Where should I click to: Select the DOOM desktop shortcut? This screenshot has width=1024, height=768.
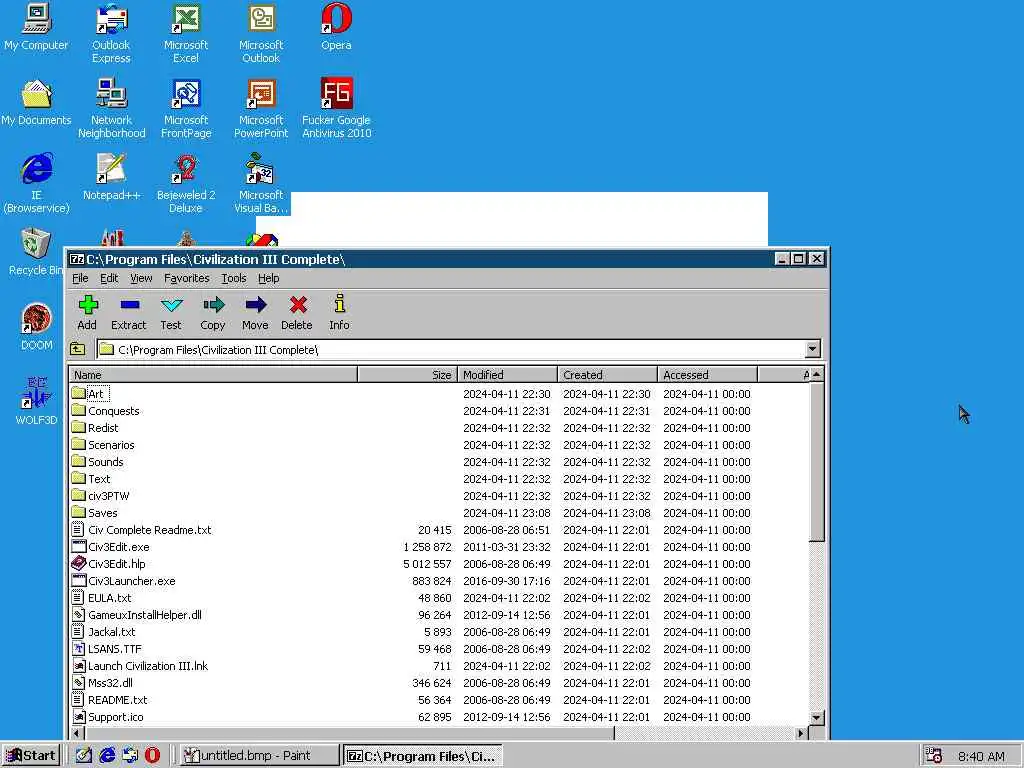click(x=36, y=327)
